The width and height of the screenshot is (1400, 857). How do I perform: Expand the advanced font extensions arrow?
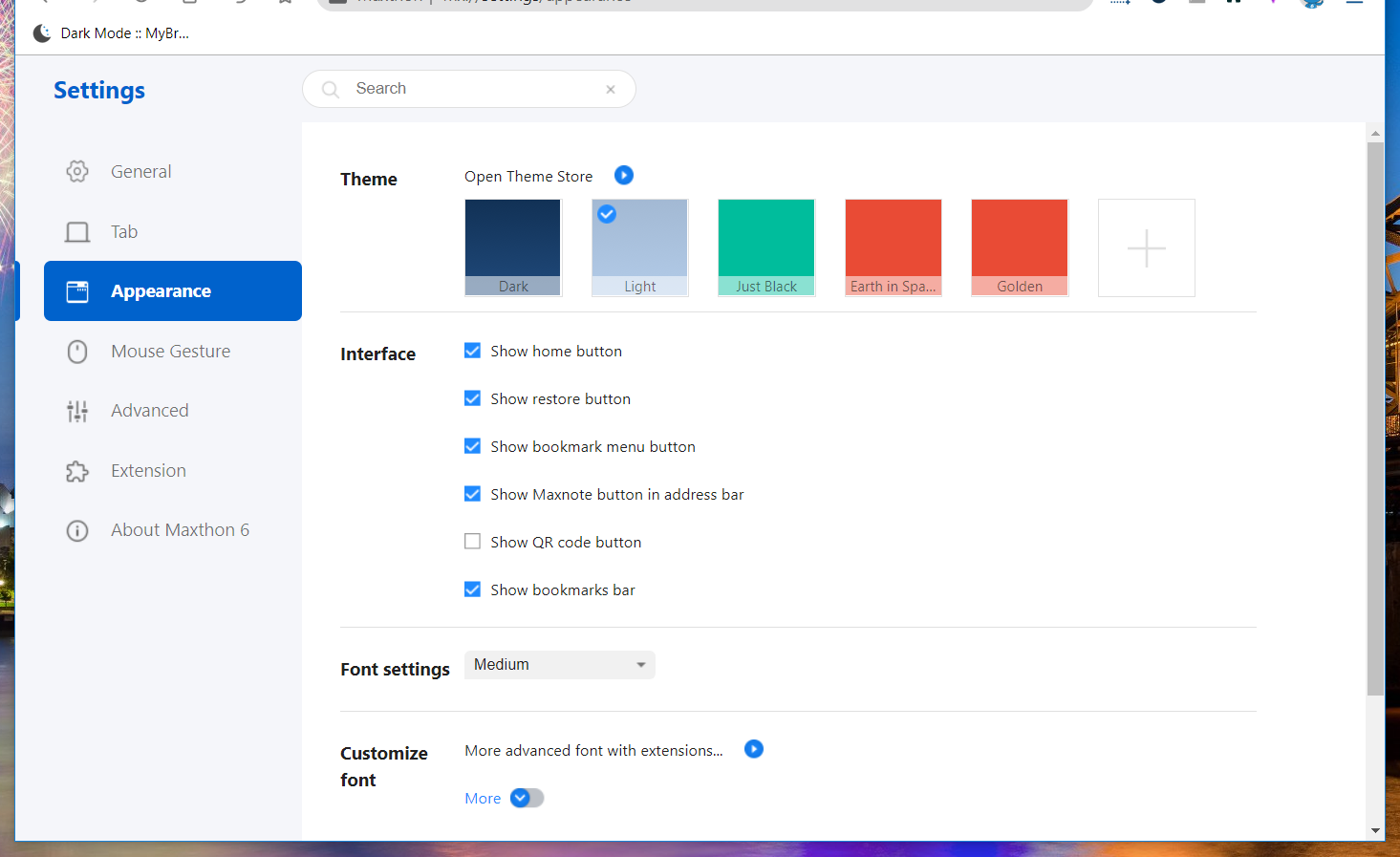(x=753, y=749)
